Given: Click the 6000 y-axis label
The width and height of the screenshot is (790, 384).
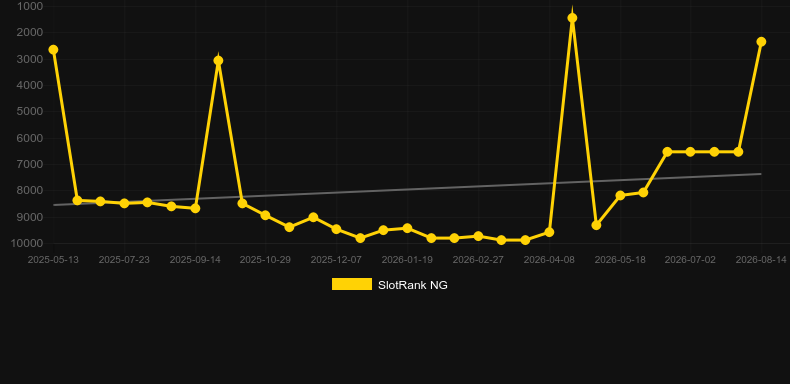Looking at the screenshot, I should coord(30,138).
